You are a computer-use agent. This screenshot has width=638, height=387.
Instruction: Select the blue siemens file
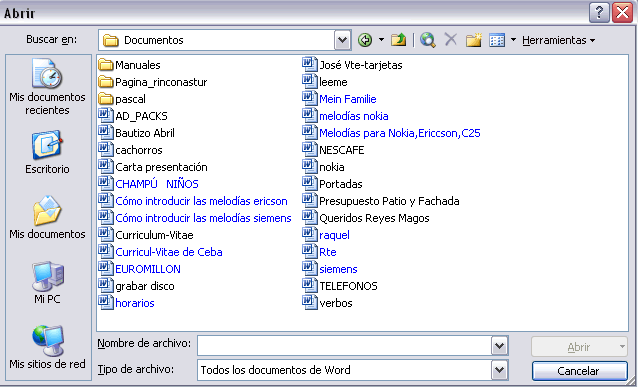pos(330,269)
